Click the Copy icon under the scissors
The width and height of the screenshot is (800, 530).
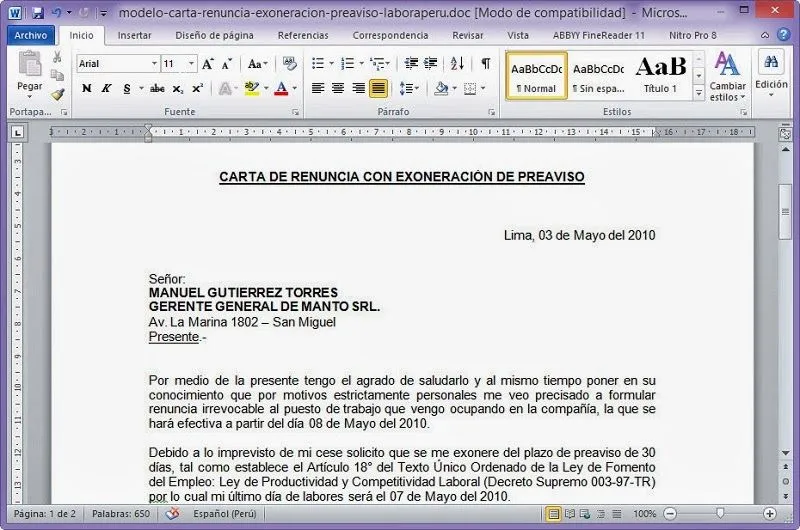pyautogui.click(x=57, y=75)
